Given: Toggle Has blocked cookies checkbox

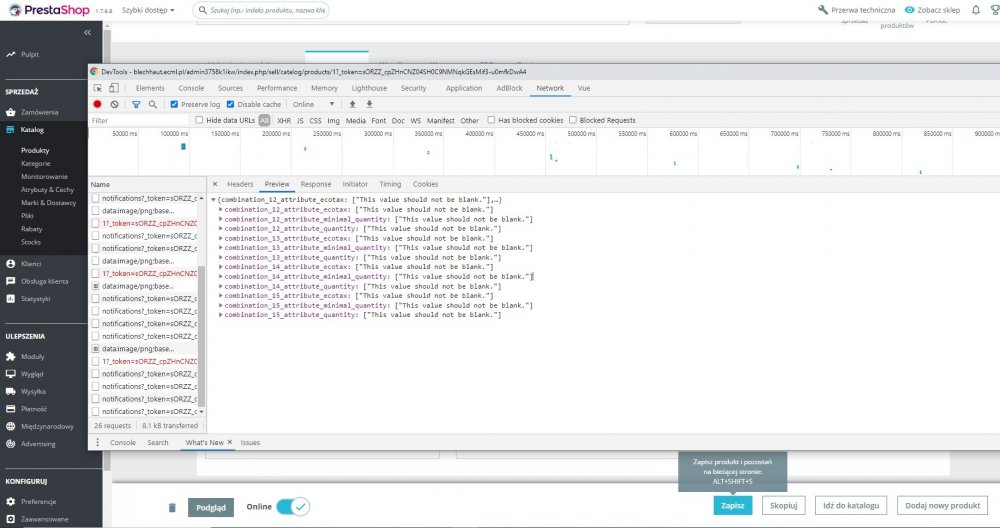Looking at the screenshot, I should click(x=491, y=120).
